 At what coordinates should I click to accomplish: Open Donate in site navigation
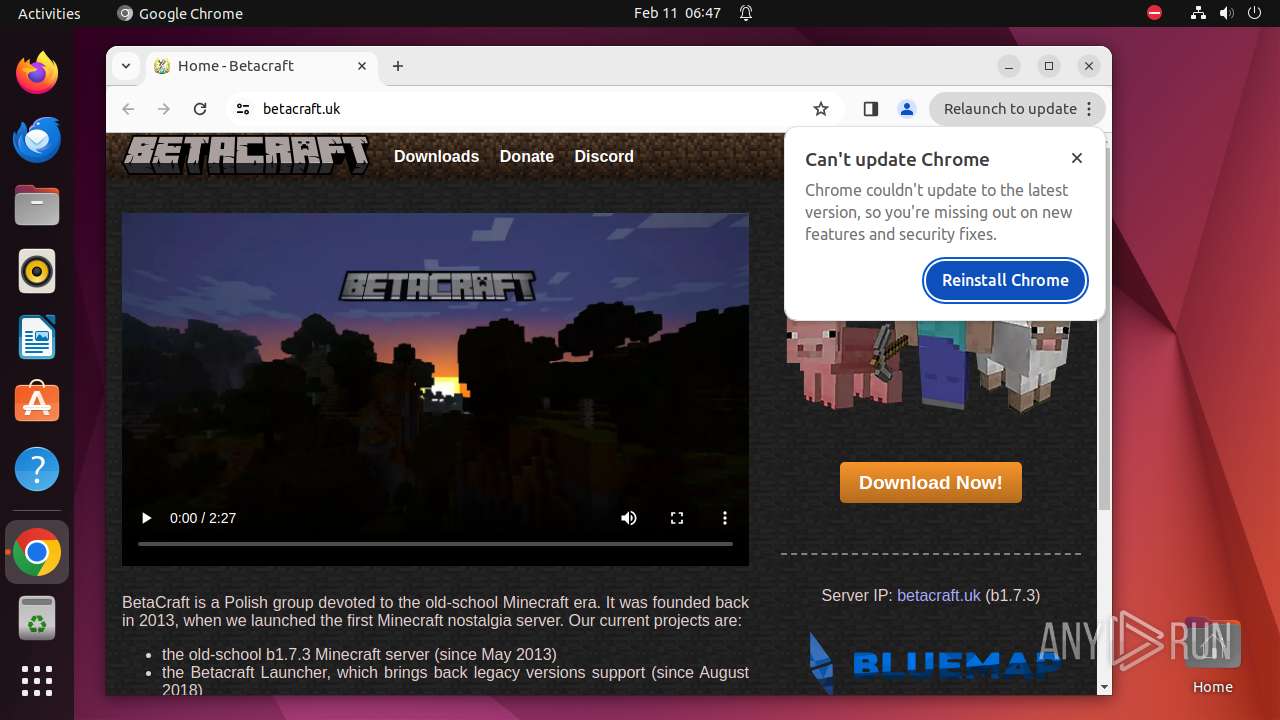[x=527, y=156]
